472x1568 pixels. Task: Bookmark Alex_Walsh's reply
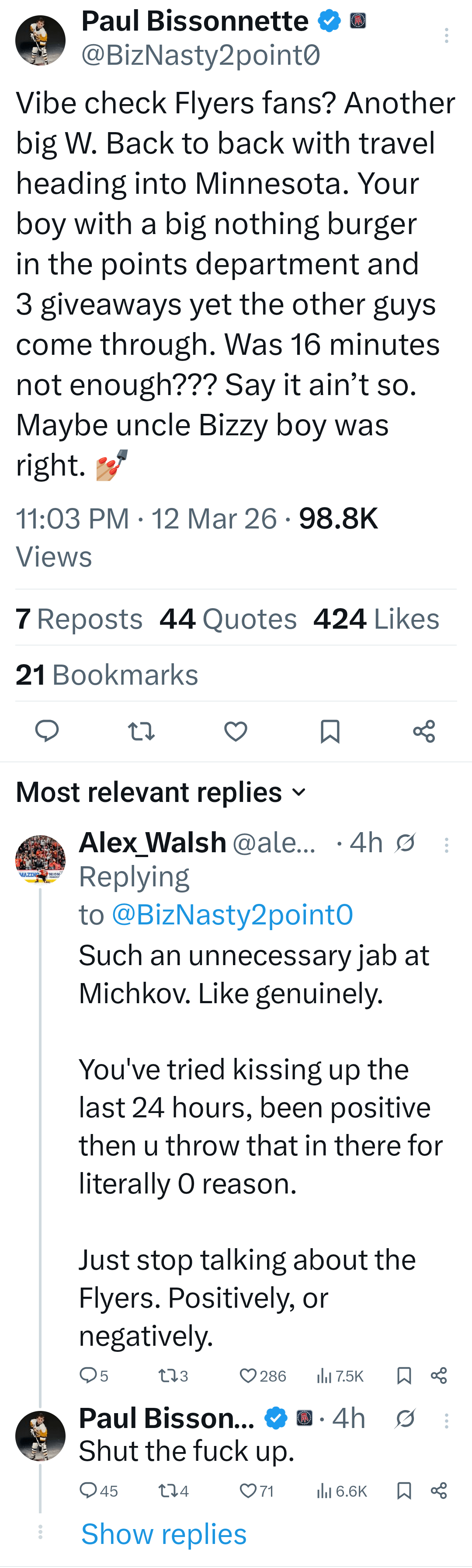tap(404, 1376)
